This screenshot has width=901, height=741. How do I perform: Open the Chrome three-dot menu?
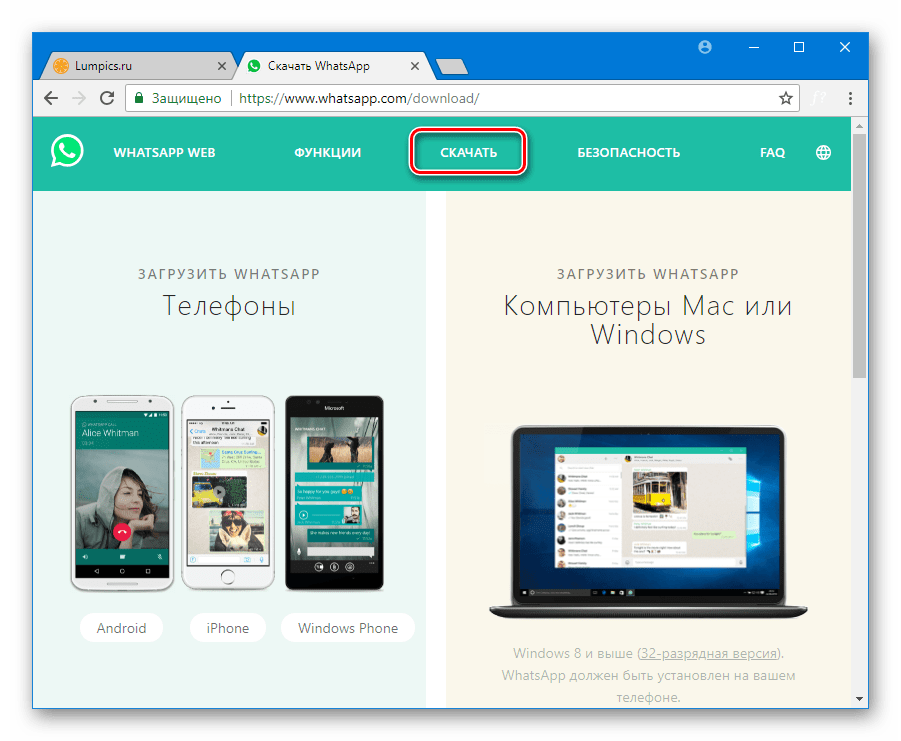pyautogui.click(x=851, y=99)
